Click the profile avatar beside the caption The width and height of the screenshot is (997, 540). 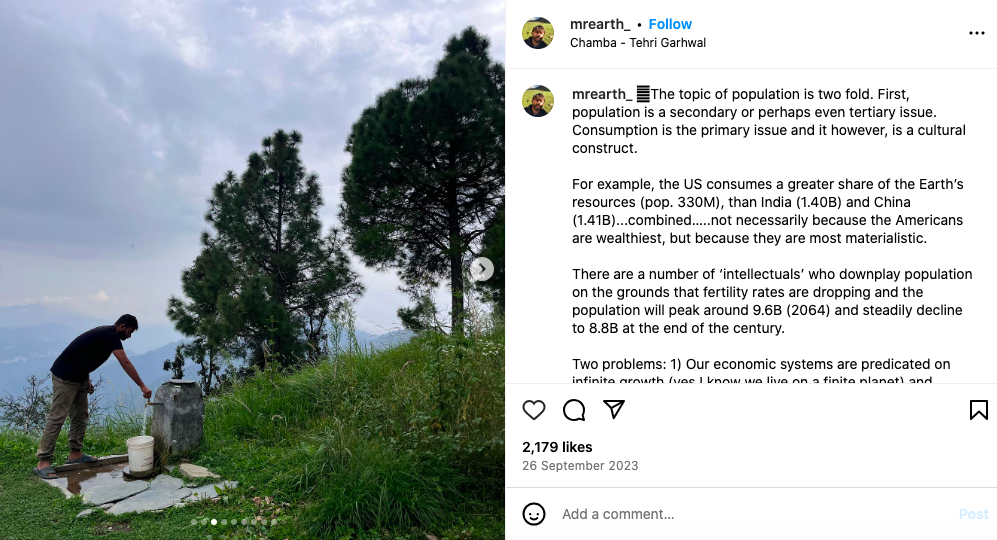pyautogui.click(x=538, y=101)
